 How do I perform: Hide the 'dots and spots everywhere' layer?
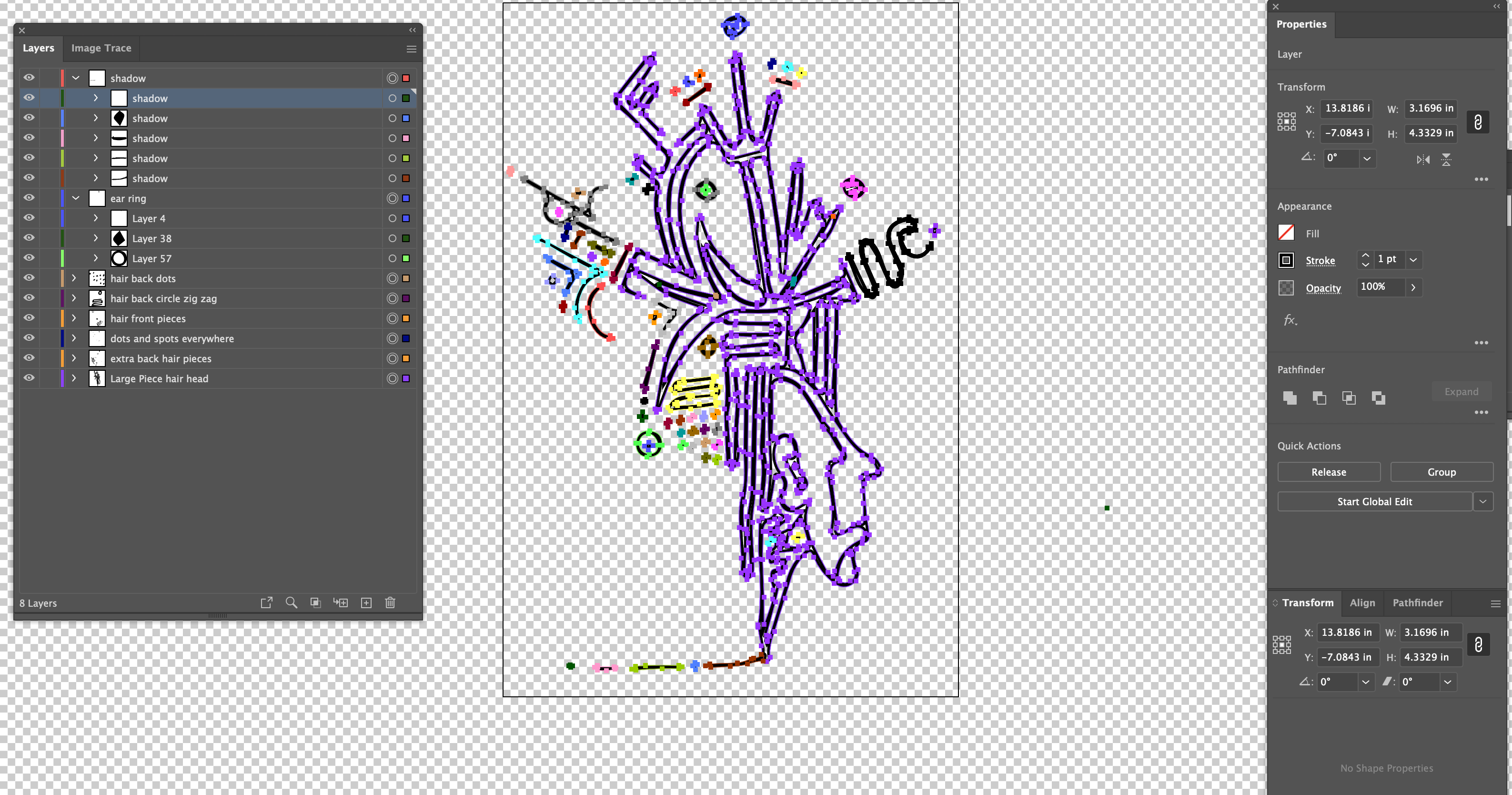pyautogui.click(x=28, y=338)
